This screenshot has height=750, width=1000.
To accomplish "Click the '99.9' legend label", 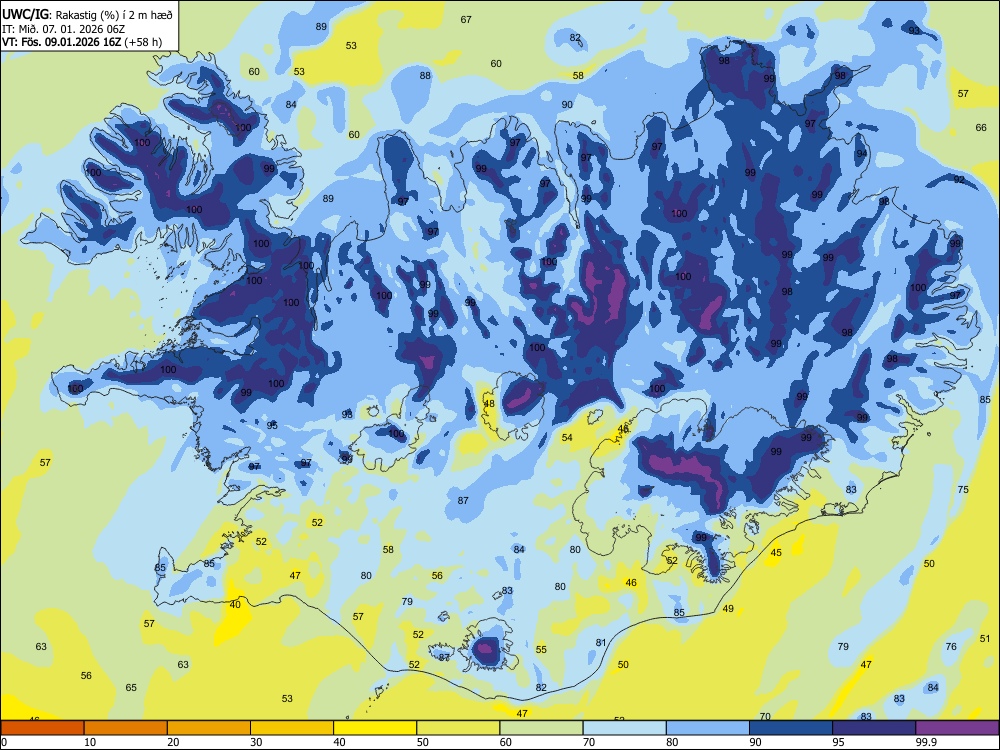I will 926,742.
